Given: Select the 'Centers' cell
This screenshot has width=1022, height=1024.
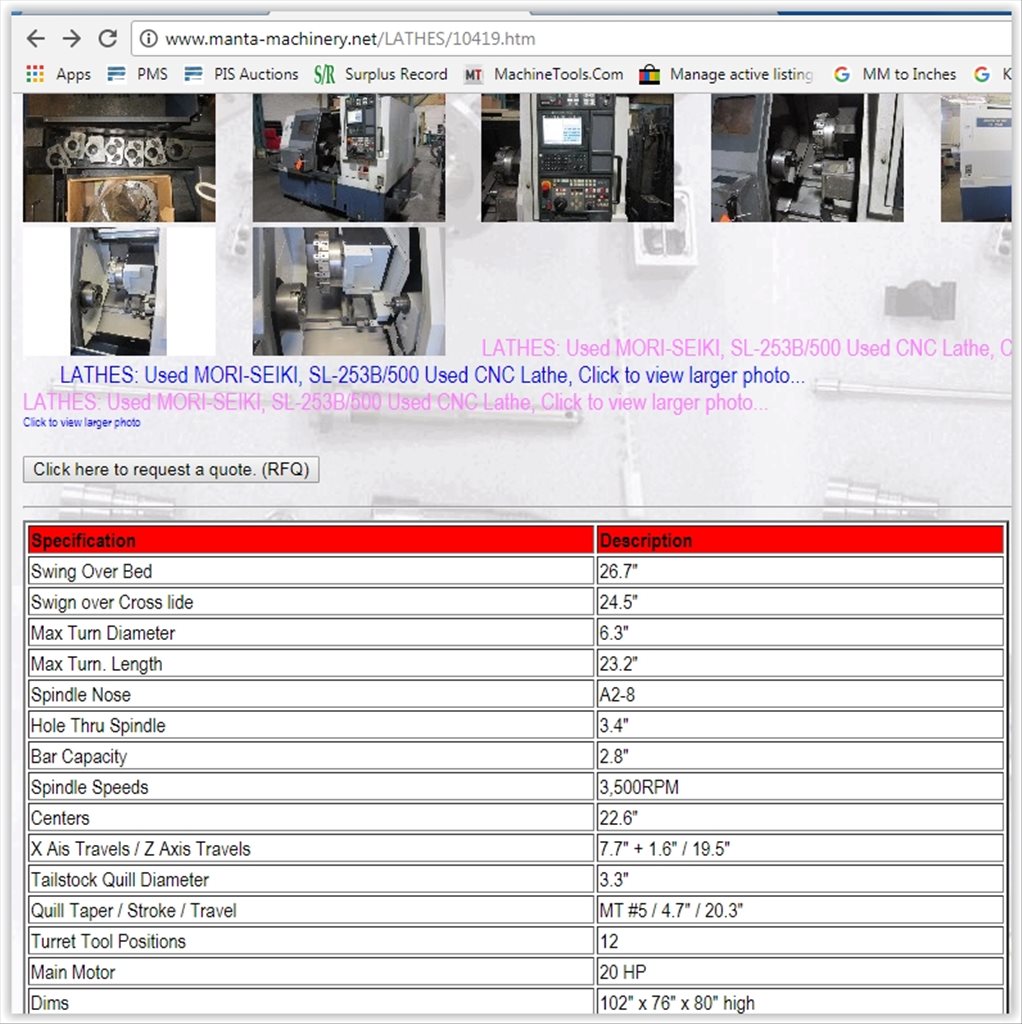Looking at the screenshot, I should pyautogui.click(x=311, y=818).
